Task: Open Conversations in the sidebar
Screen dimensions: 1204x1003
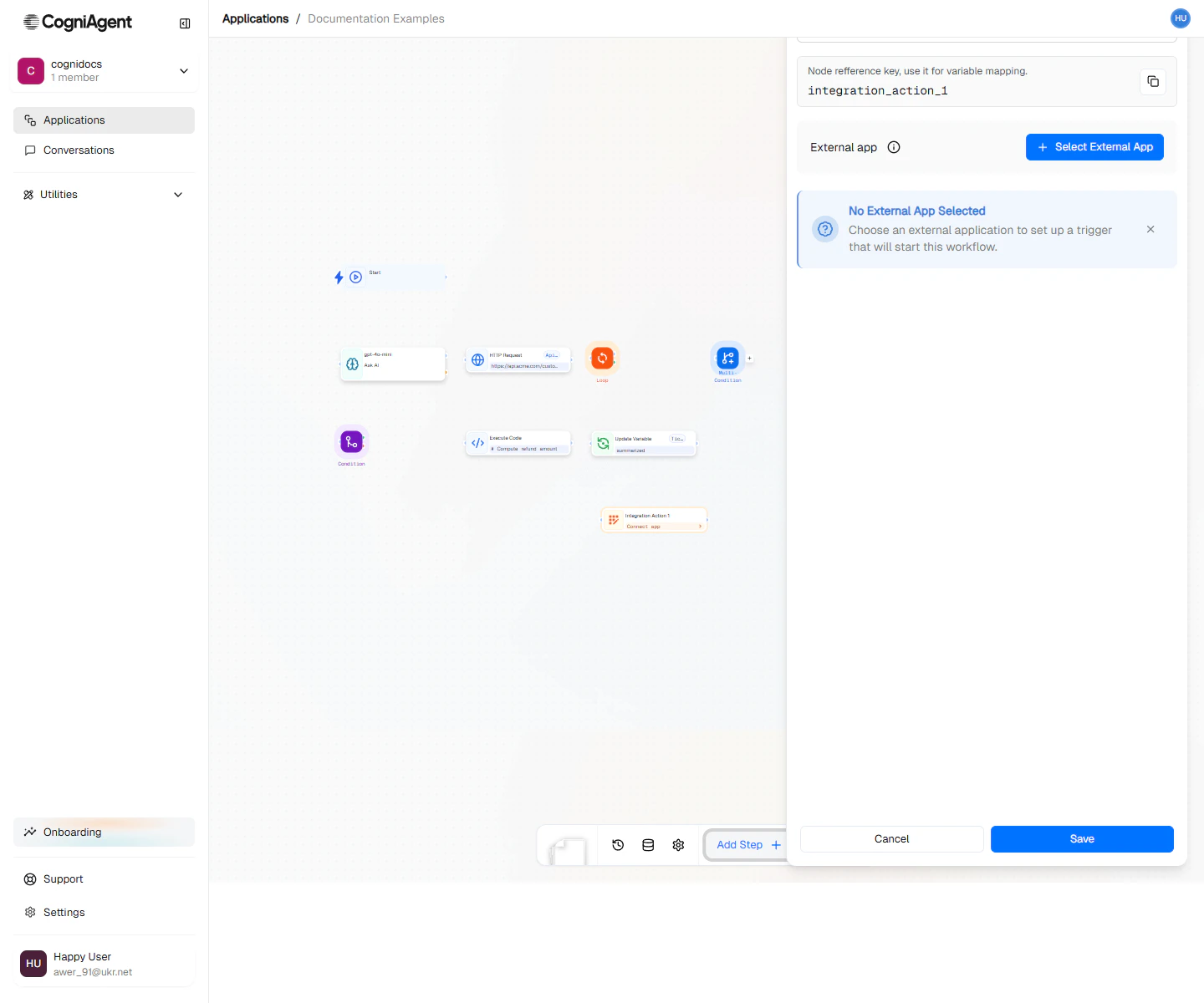Action: pyautogui.click(x=104, y=150)
